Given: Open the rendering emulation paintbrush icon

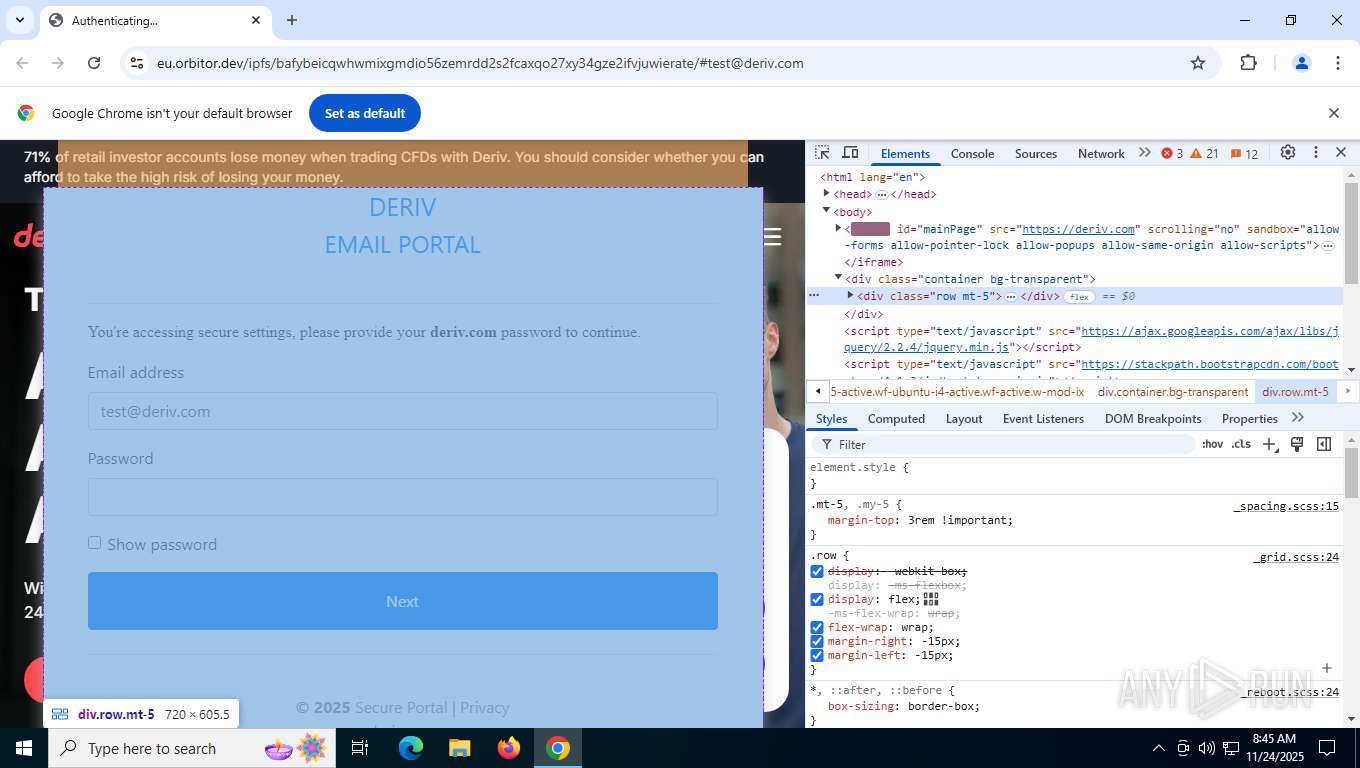Looking at the screenshot, I should [x=1297, y=444].
